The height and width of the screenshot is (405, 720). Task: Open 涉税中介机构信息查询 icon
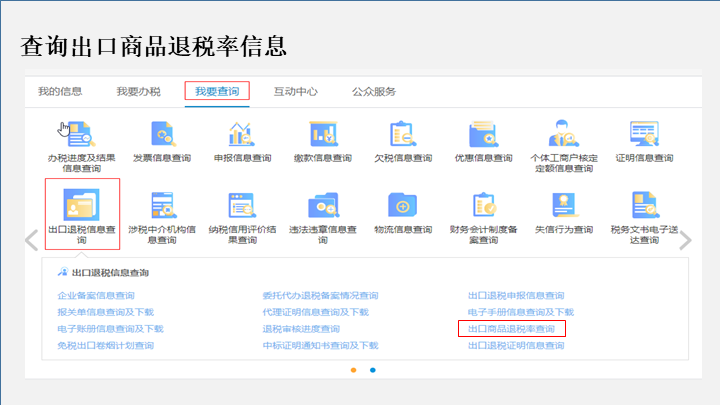[x=162, y=205]
